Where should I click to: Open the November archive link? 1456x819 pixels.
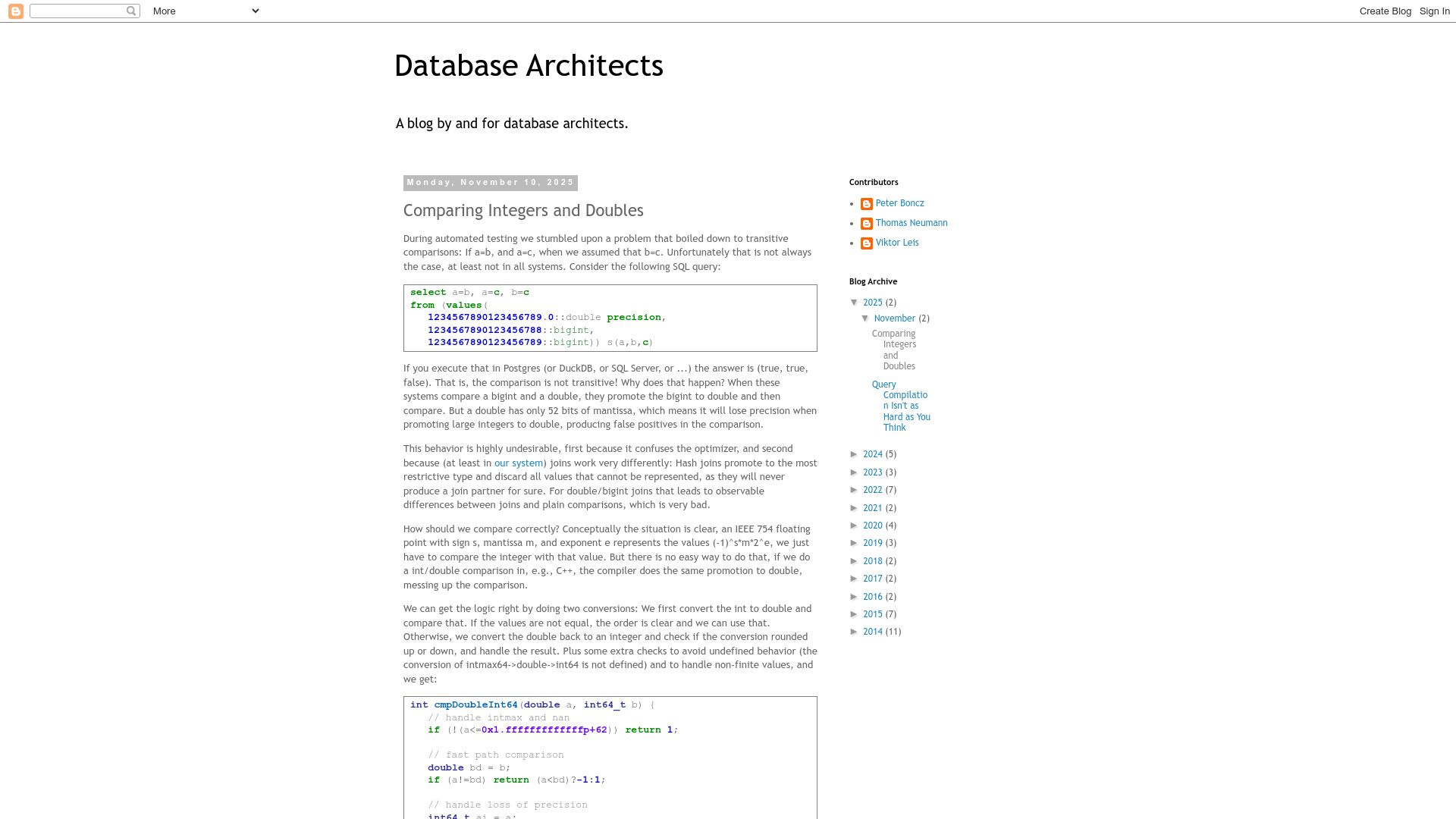894,318
